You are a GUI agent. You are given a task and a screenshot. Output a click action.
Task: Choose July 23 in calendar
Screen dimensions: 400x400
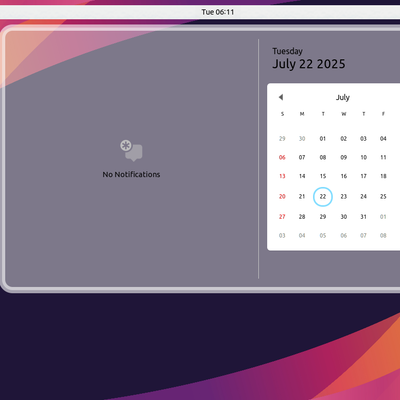coord(343,196)
